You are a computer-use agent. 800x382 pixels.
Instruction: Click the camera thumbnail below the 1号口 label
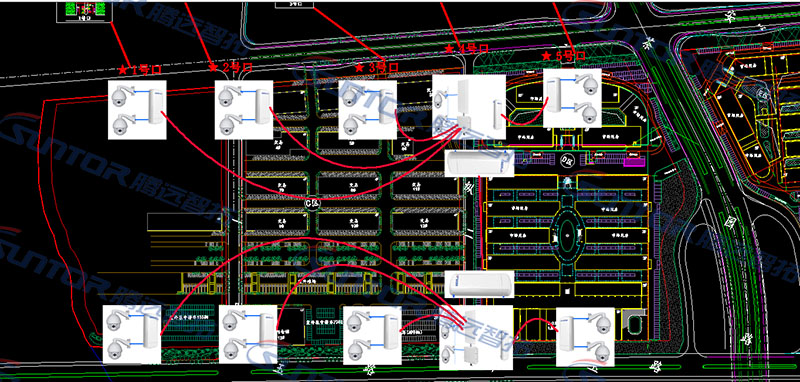point(137,110)
